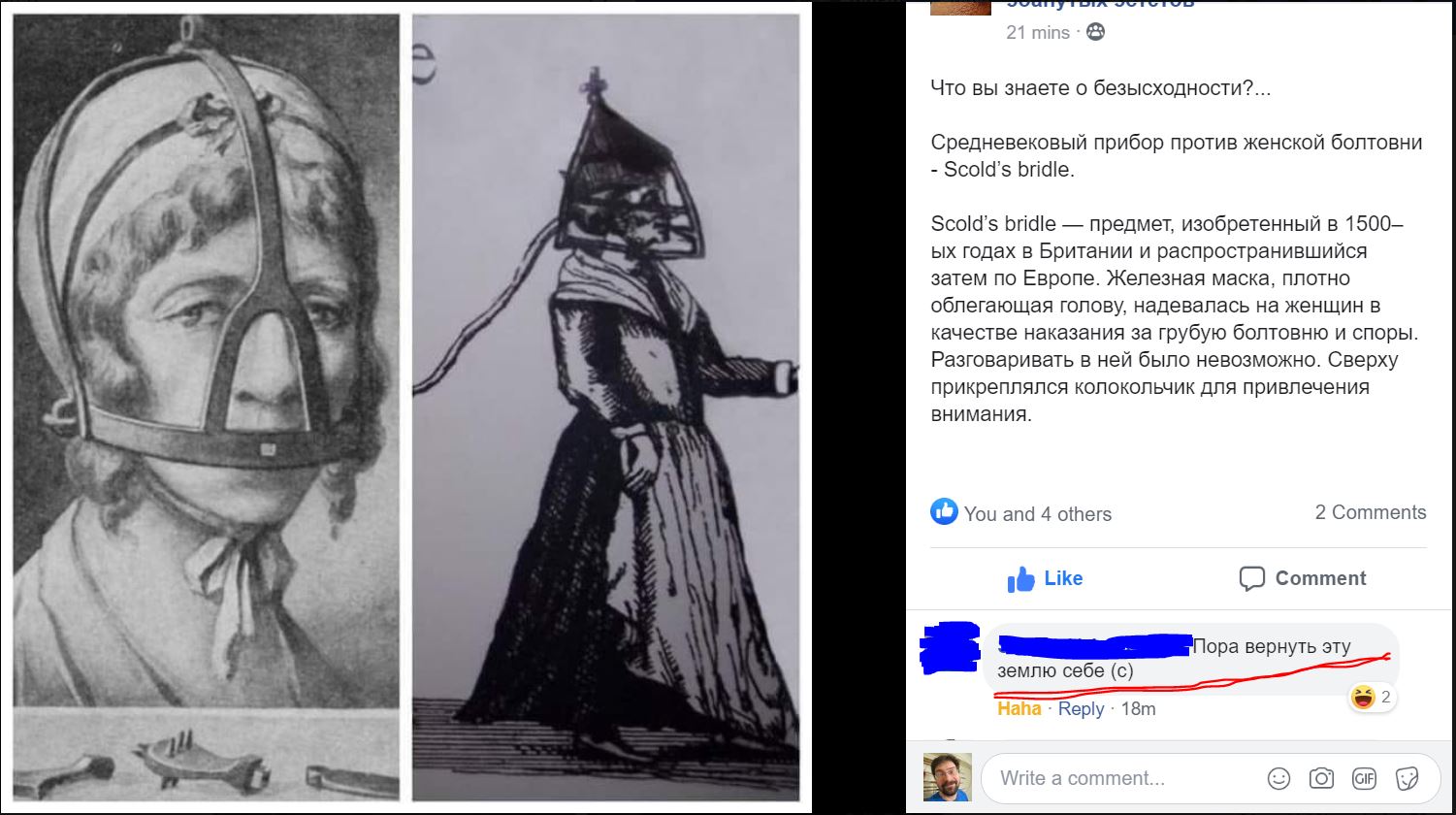
Task: Open the page avatar at the post header
Action: click(960, 7)
